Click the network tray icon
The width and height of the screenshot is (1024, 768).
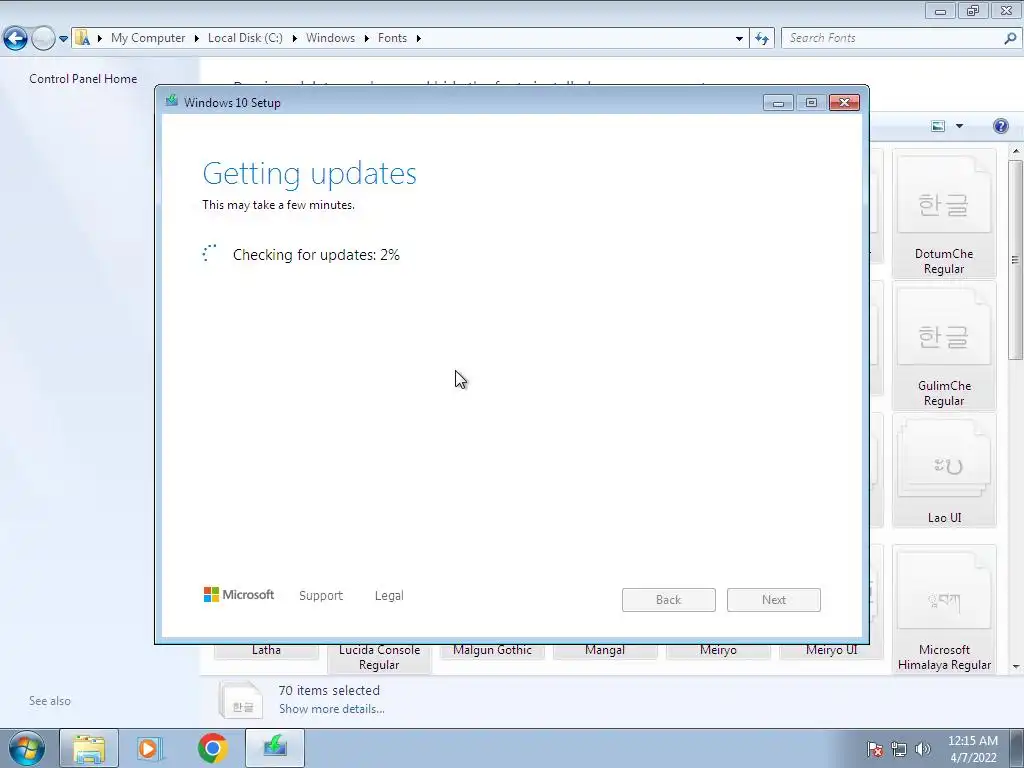(x=899, y=749)
